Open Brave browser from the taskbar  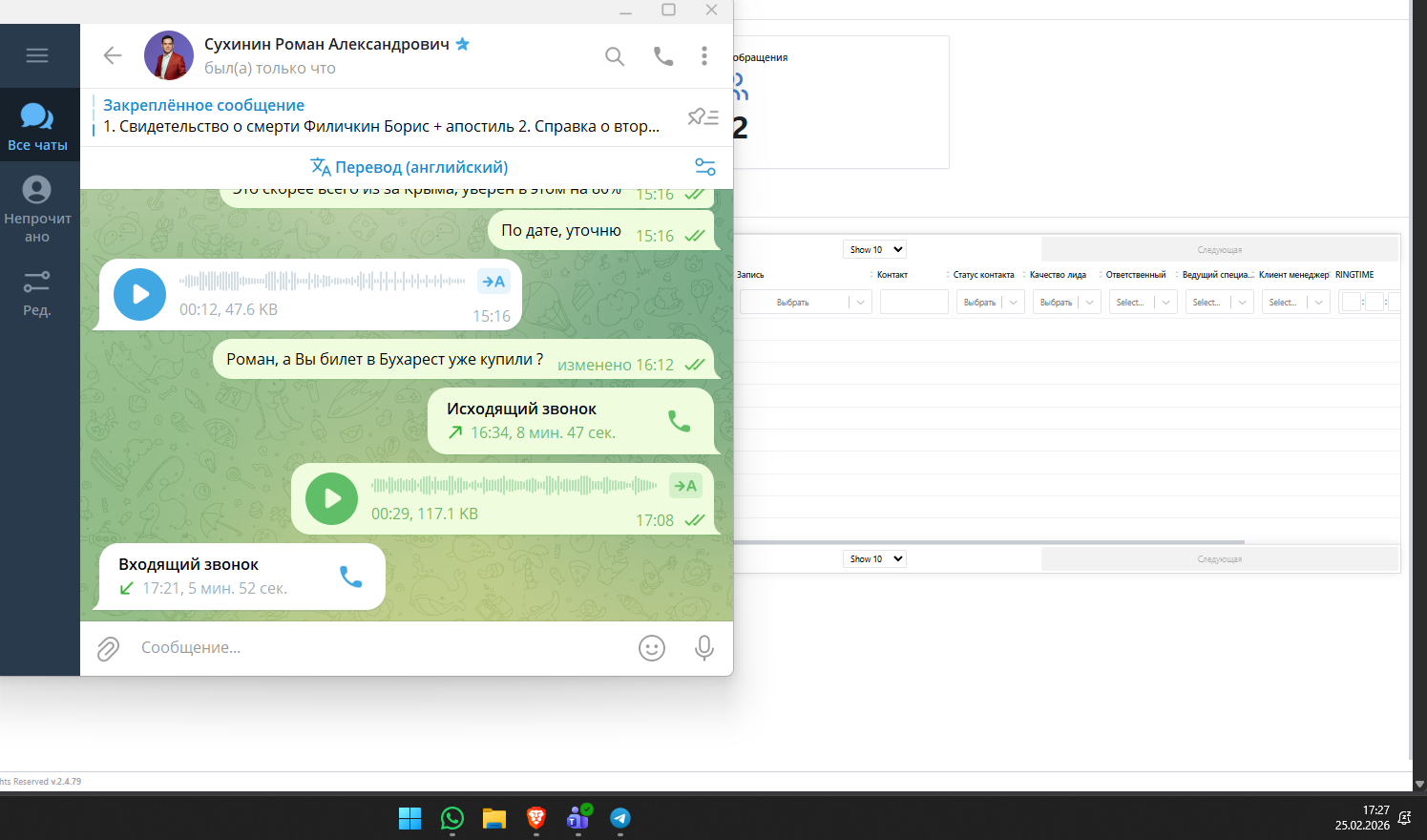[x=535, y=818]
